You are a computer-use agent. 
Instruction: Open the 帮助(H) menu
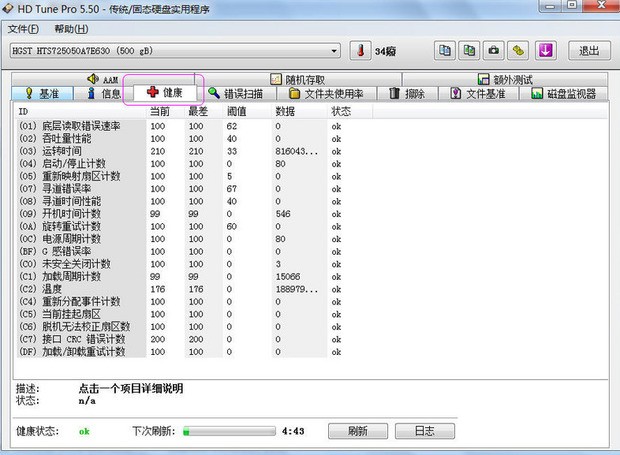pyautogui.click(x=71, y=29)
